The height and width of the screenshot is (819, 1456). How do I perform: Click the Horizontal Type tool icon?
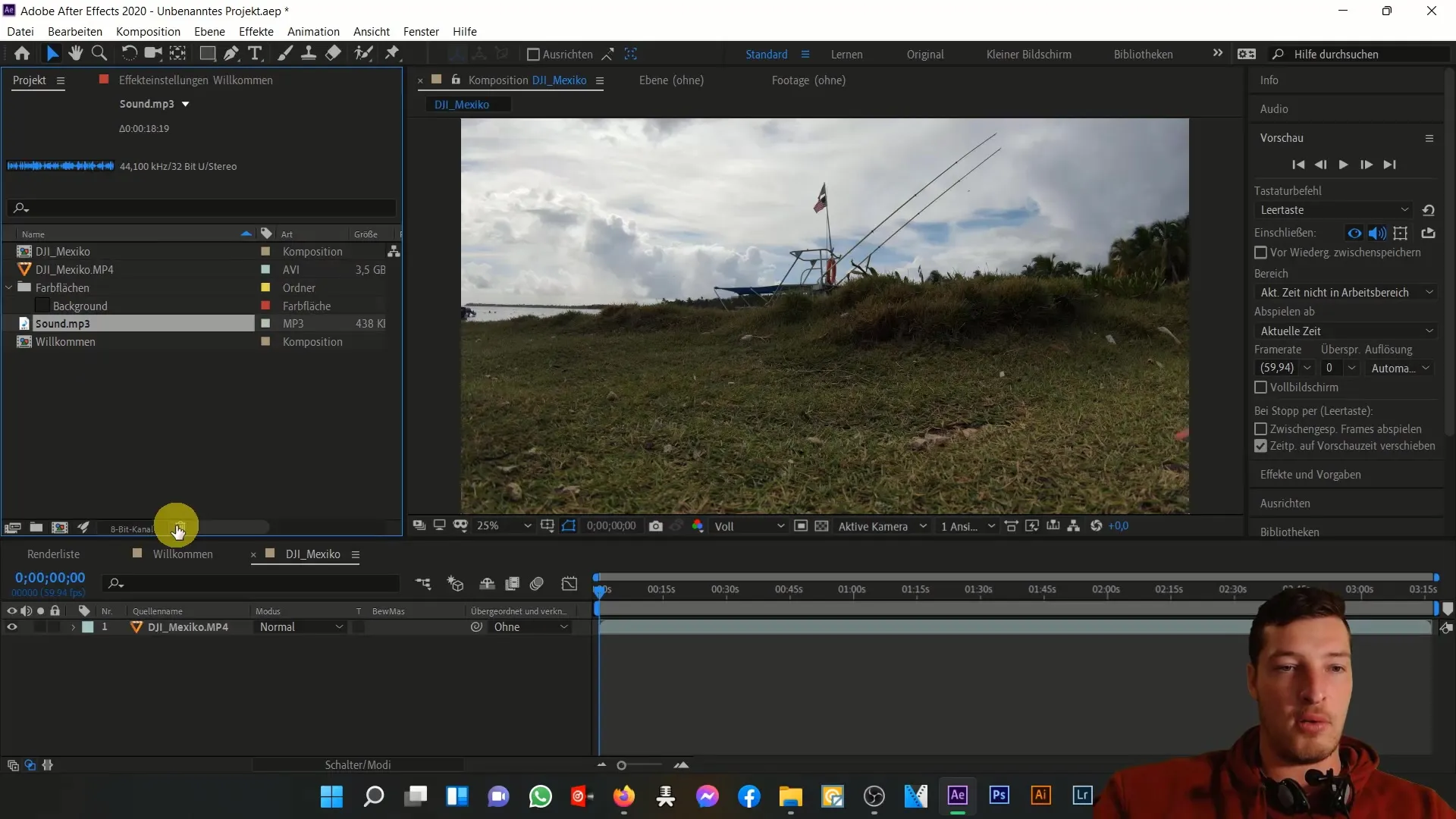pyautogui.click(x=255, y=54)
